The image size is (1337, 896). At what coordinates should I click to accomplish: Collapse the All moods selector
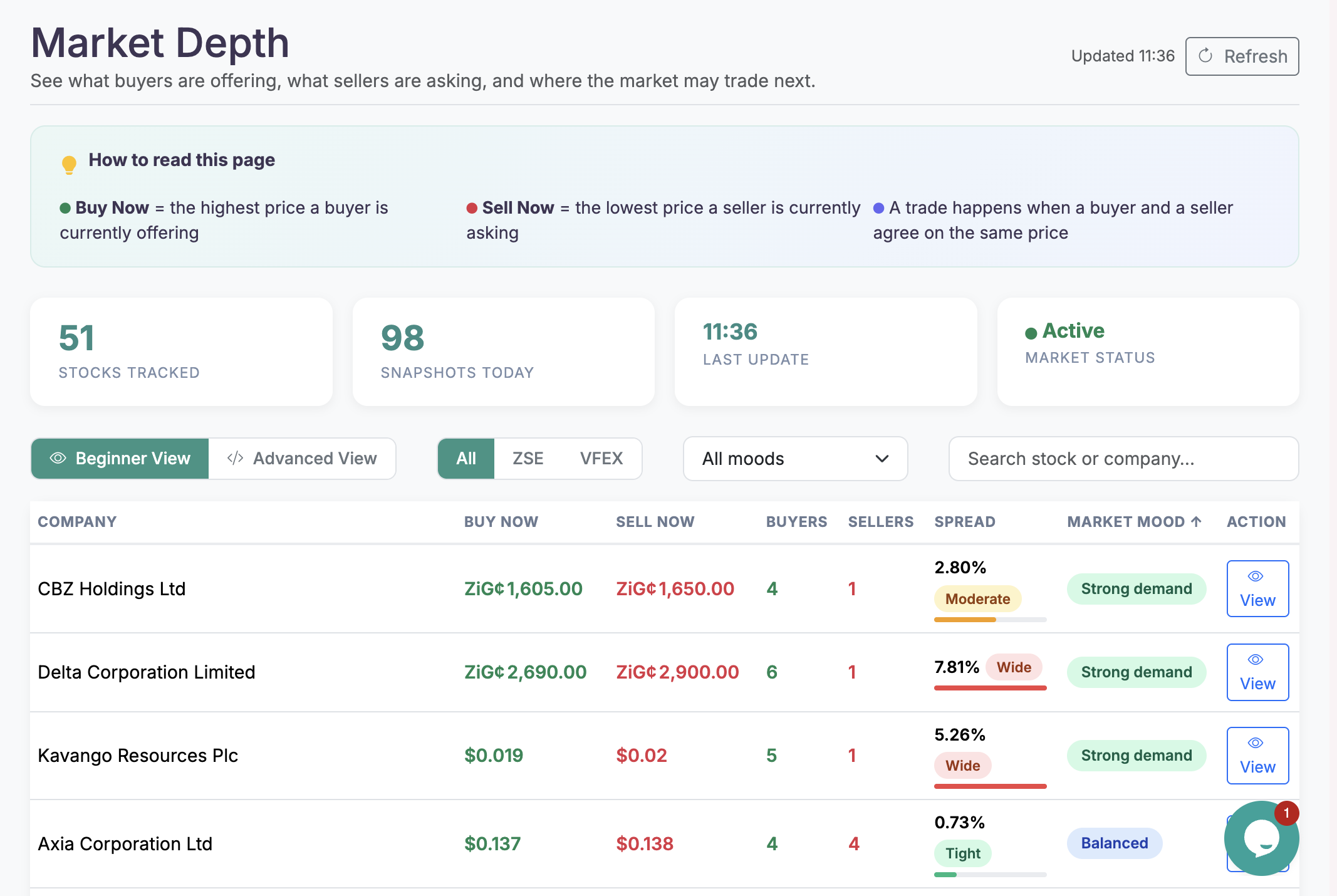coord(795,459)
